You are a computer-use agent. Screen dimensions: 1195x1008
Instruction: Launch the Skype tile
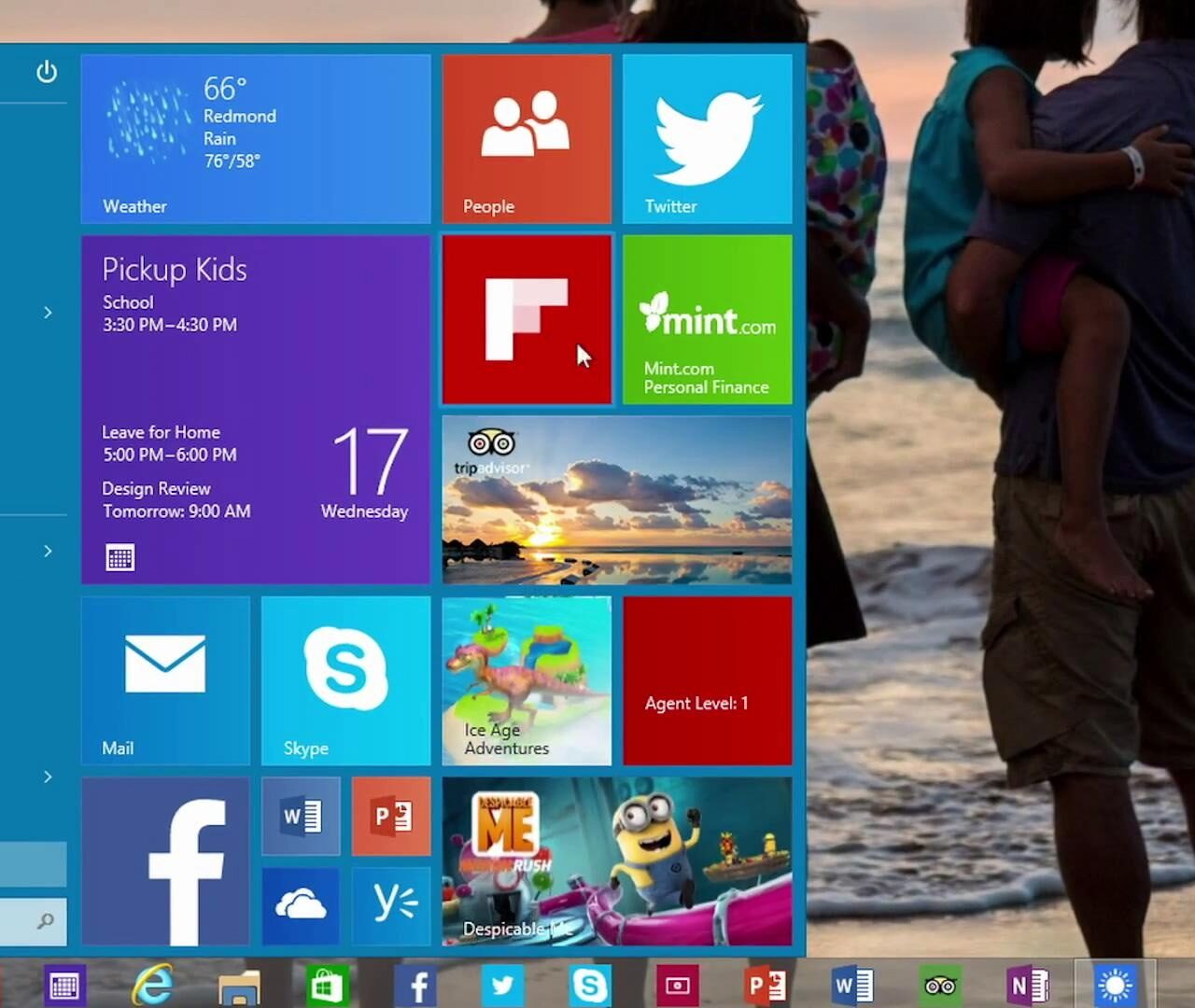click(x=346, y=681)
